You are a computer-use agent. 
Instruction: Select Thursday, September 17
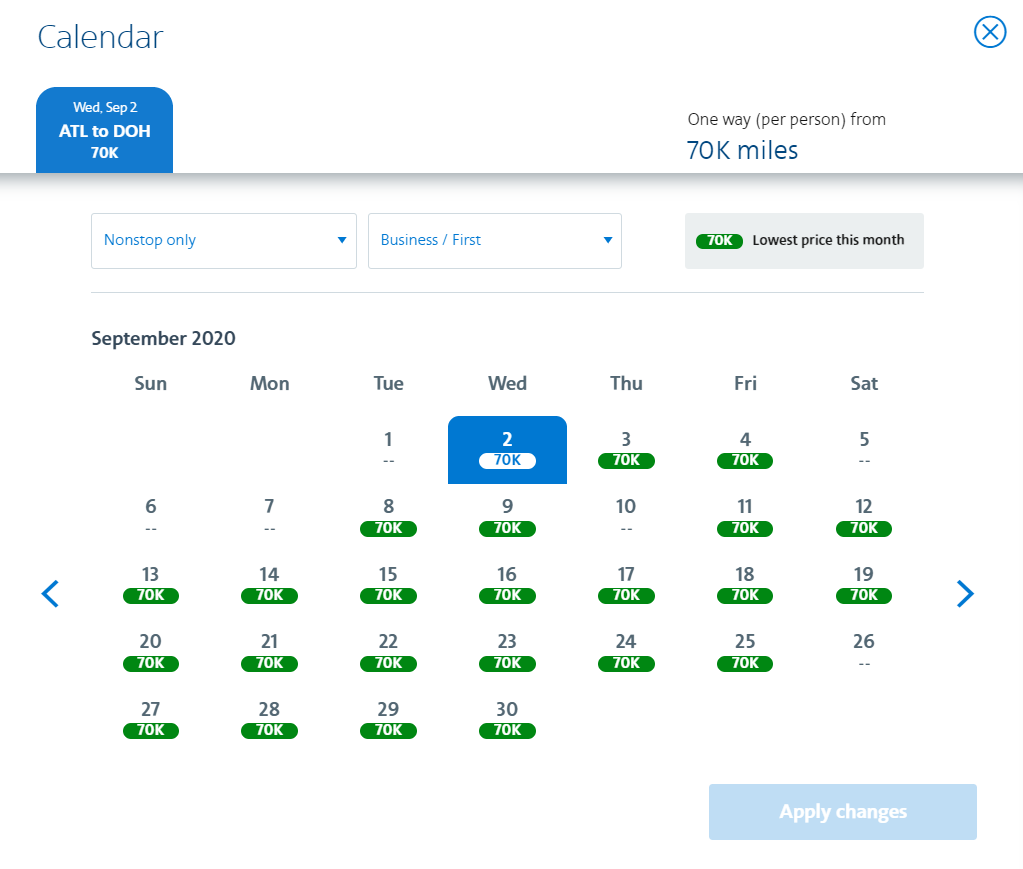tap(626, 585)
